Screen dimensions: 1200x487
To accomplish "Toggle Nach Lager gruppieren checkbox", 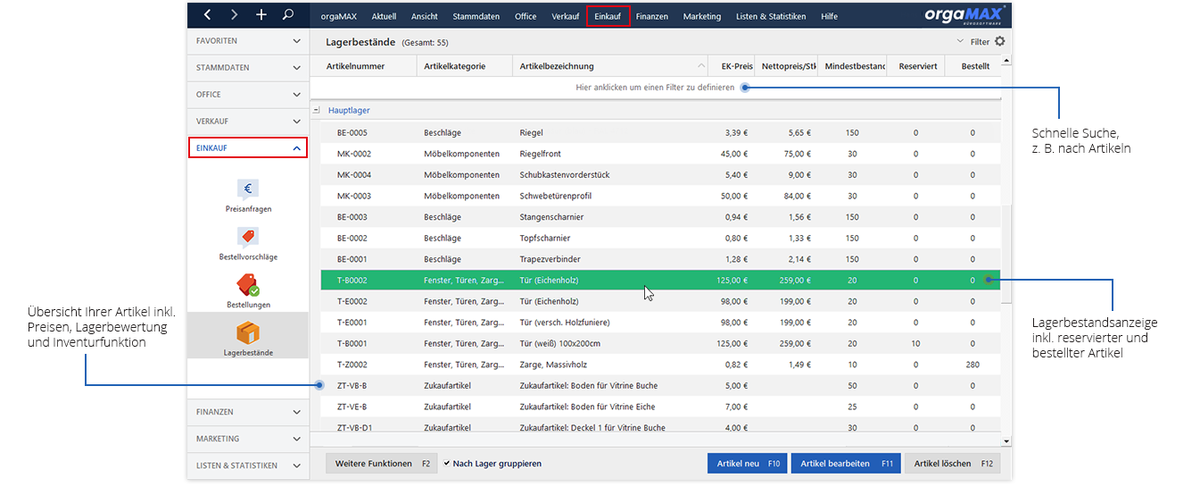I will point(447,463).
